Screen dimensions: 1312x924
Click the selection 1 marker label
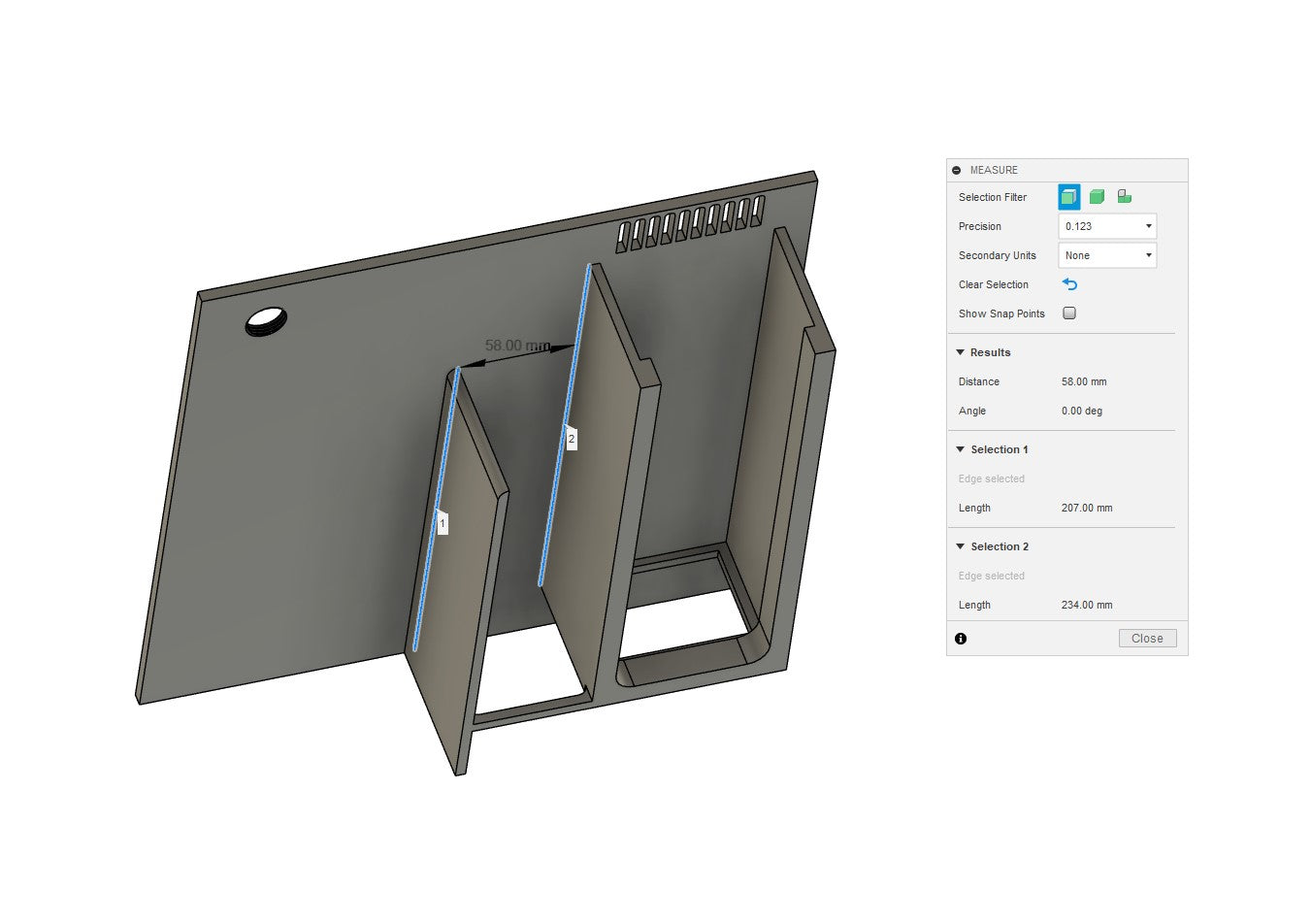[443, 523]
